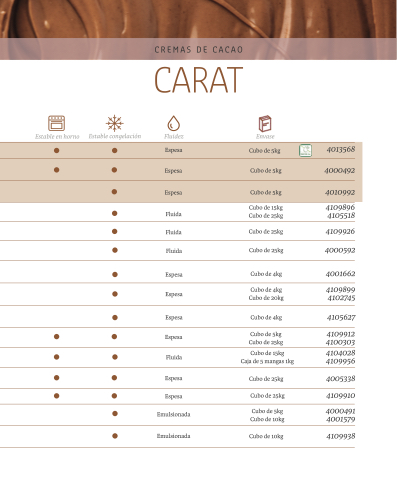
Task: Click the freezing-stable dot in the 4010992 row
Action: [114, 192]
